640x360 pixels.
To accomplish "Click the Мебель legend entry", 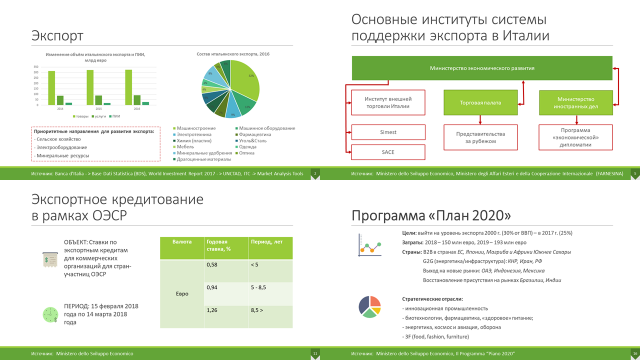I will click(184, 147).
